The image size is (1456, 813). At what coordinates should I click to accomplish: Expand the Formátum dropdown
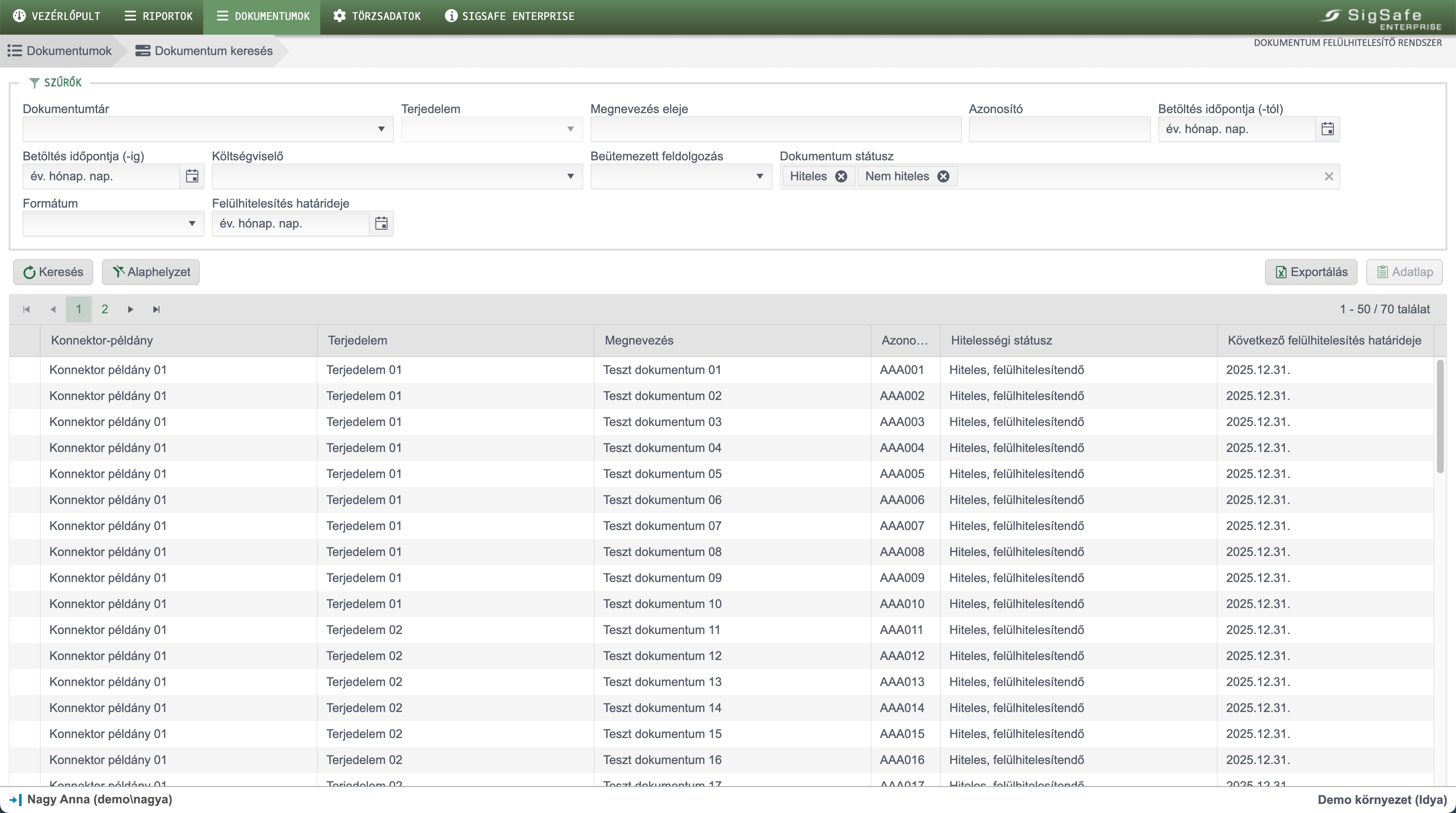[192, 223]
